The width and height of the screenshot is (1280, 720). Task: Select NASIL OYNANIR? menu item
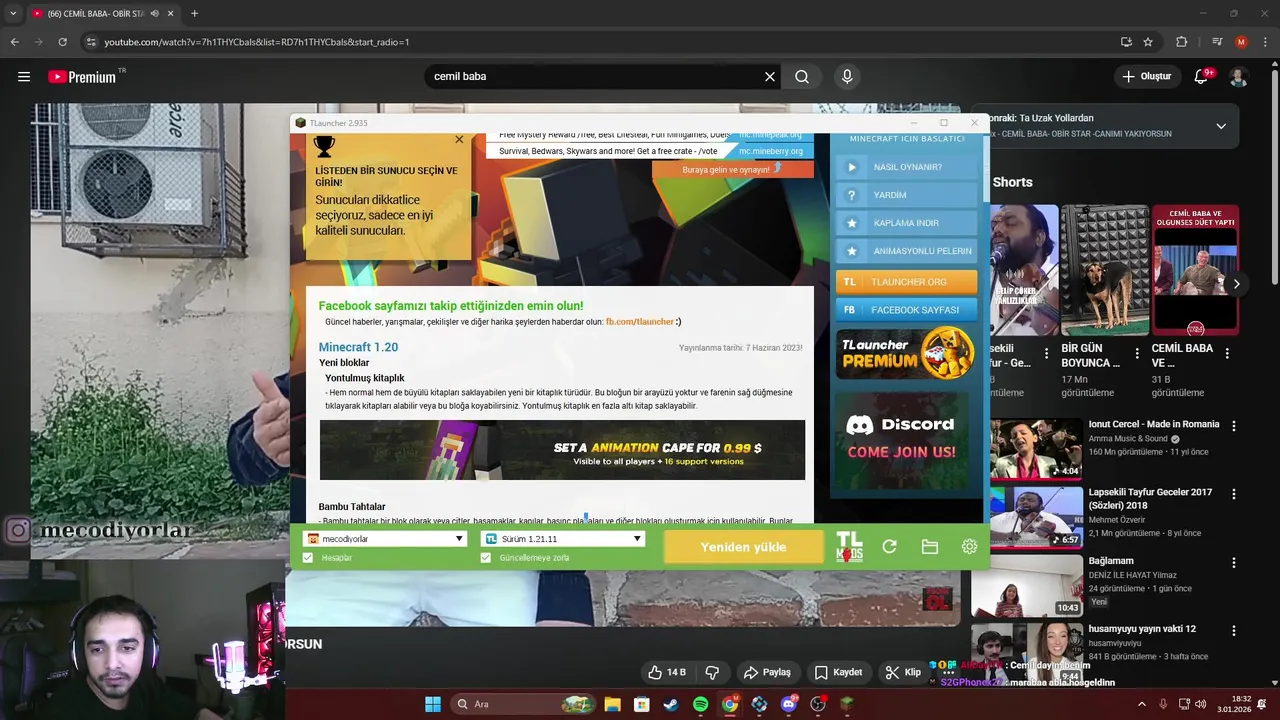(x=906, y=167)
